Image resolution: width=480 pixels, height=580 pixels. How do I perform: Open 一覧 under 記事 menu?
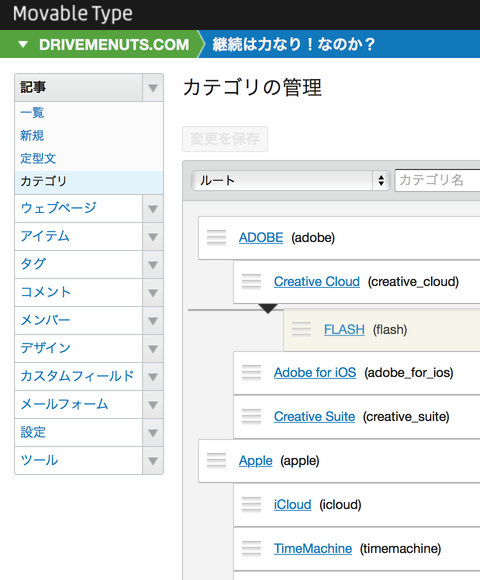32,112
